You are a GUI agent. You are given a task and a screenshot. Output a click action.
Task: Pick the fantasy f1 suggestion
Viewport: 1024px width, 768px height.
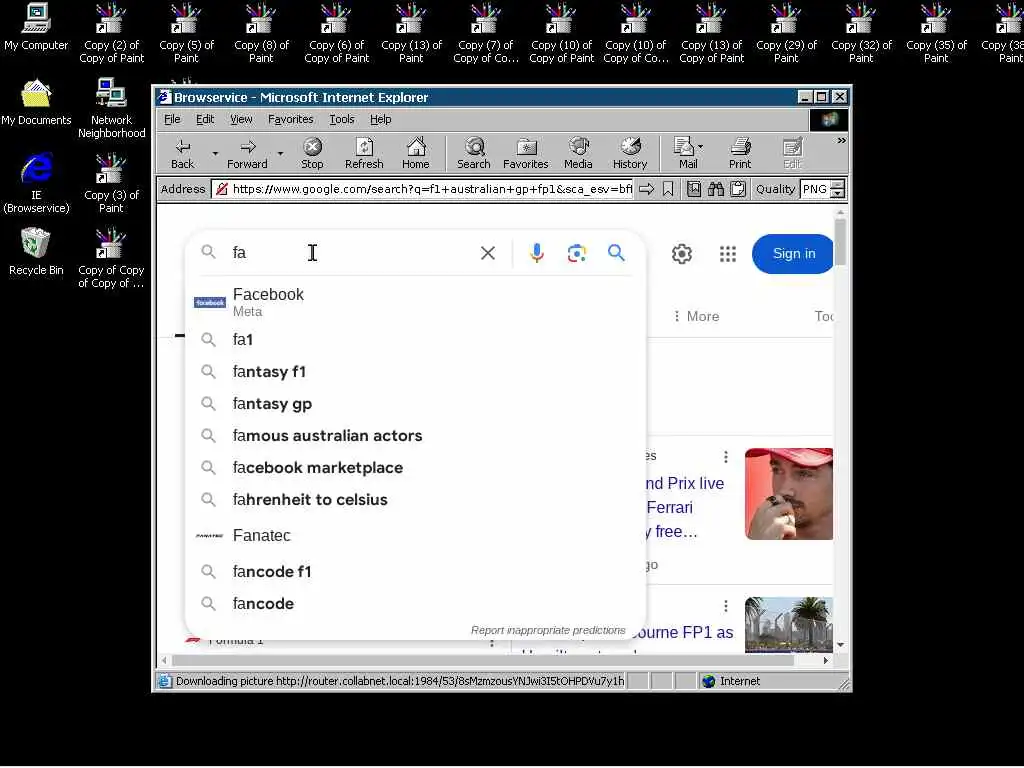[415, 372]
